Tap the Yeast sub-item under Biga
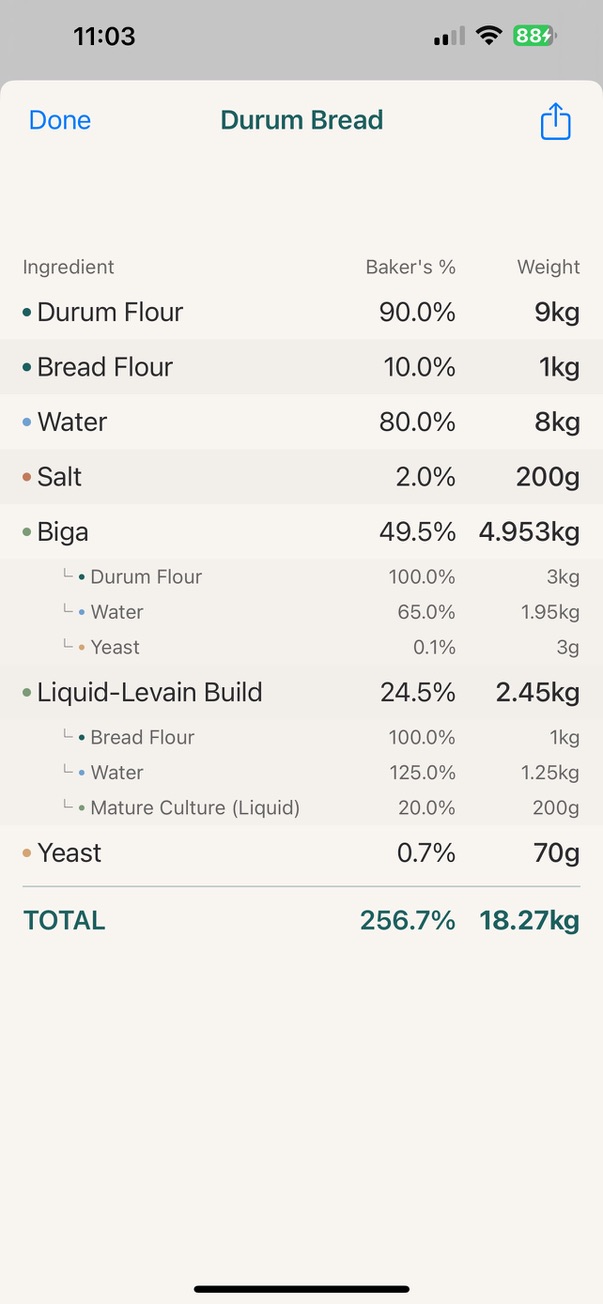Image resolution: width=603 pixels, height=1304 pixels. pos(115,647)
